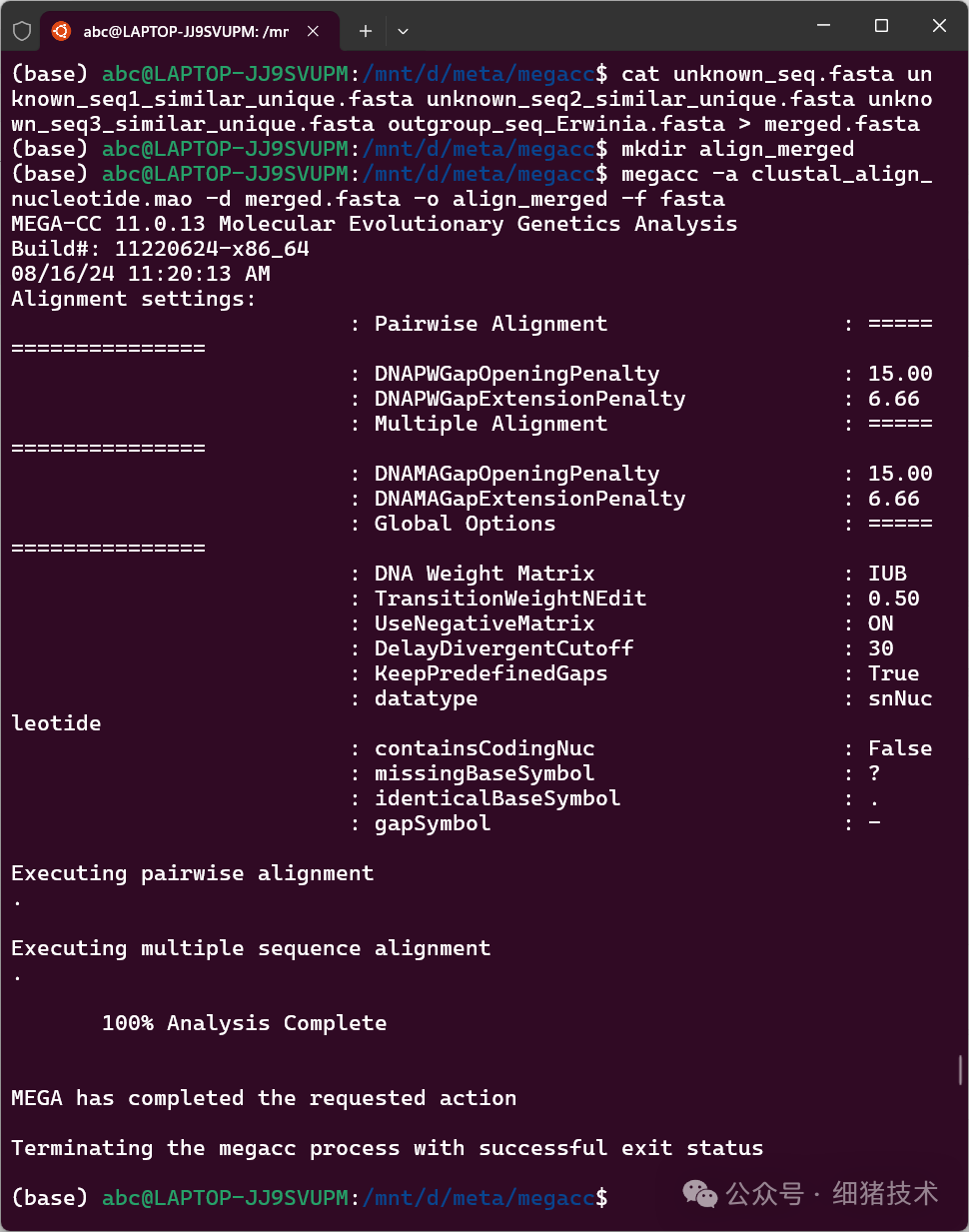Click the WeChat logo in the watermark

coord(699,1193)
